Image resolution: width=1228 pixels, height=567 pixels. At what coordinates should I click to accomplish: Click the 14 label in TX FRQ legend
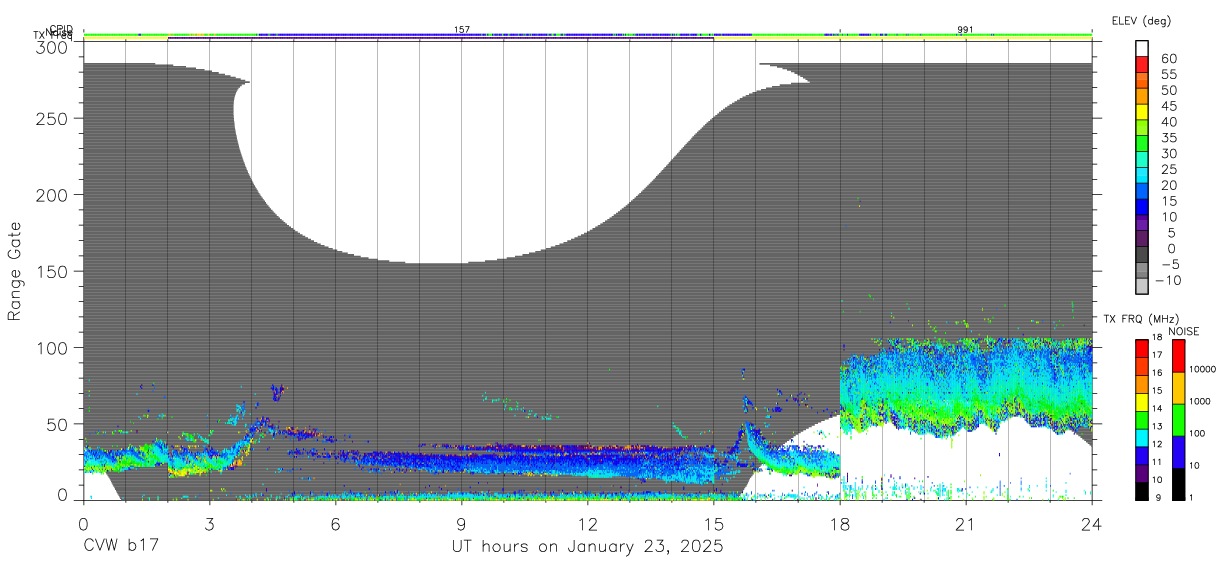[1156, 408]
